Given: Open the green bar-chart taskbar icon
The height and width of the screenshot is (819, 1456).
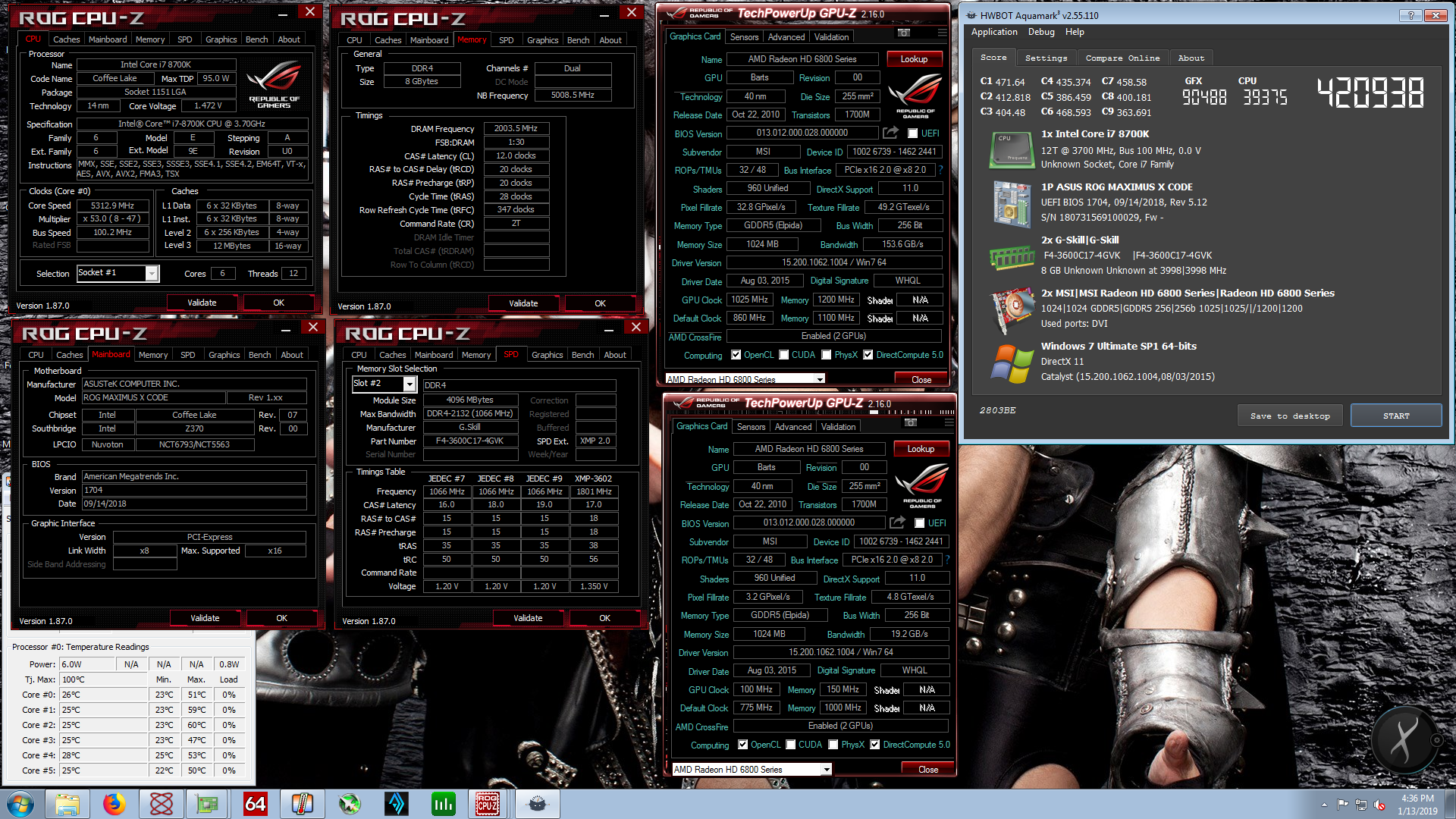Looking at the screenshot, I should point(443,804).
